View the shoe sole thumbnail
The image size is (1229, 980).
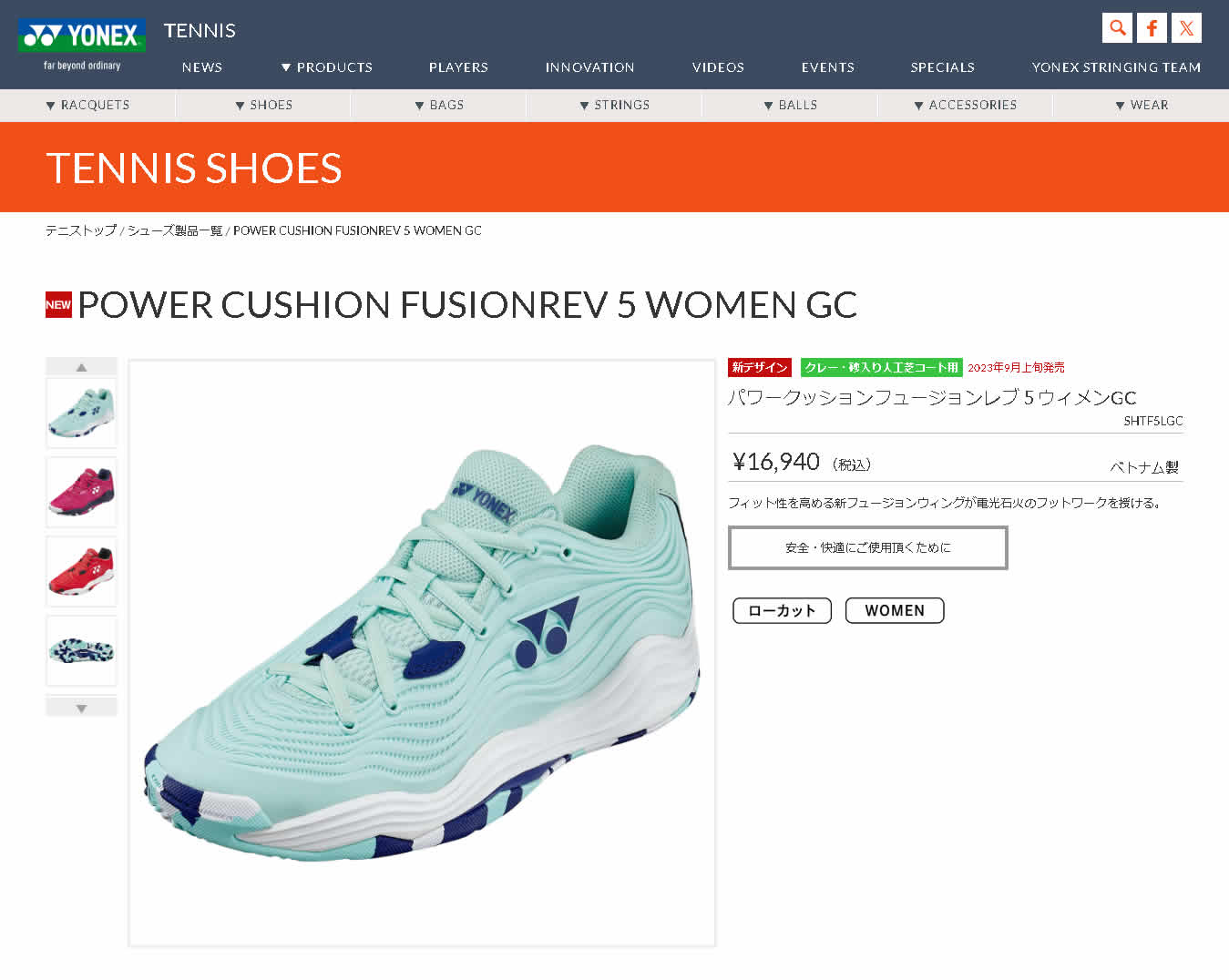[81, 650]
